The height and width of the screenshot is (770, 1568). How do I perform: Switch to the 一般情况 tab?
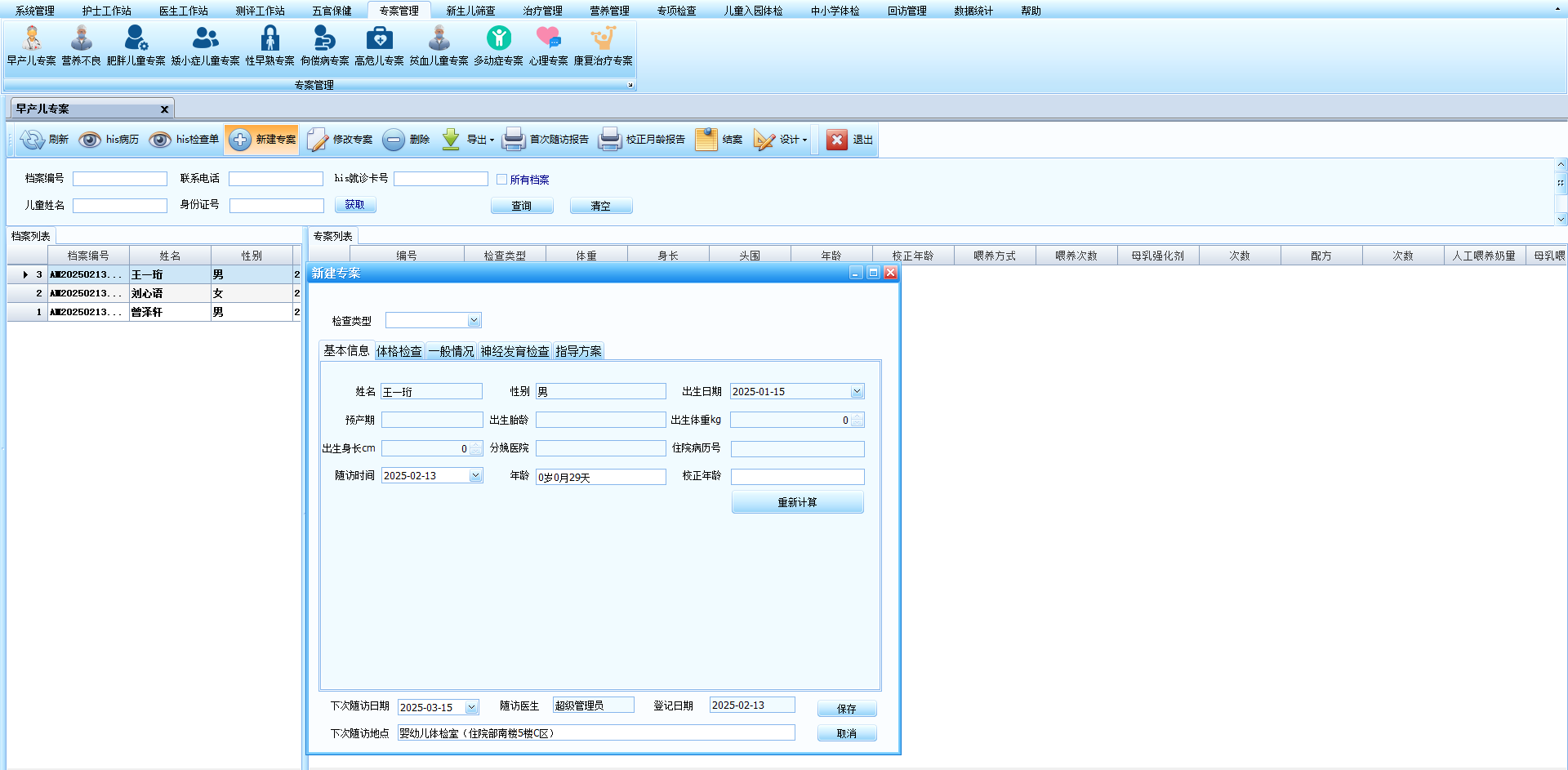point(451,351)
